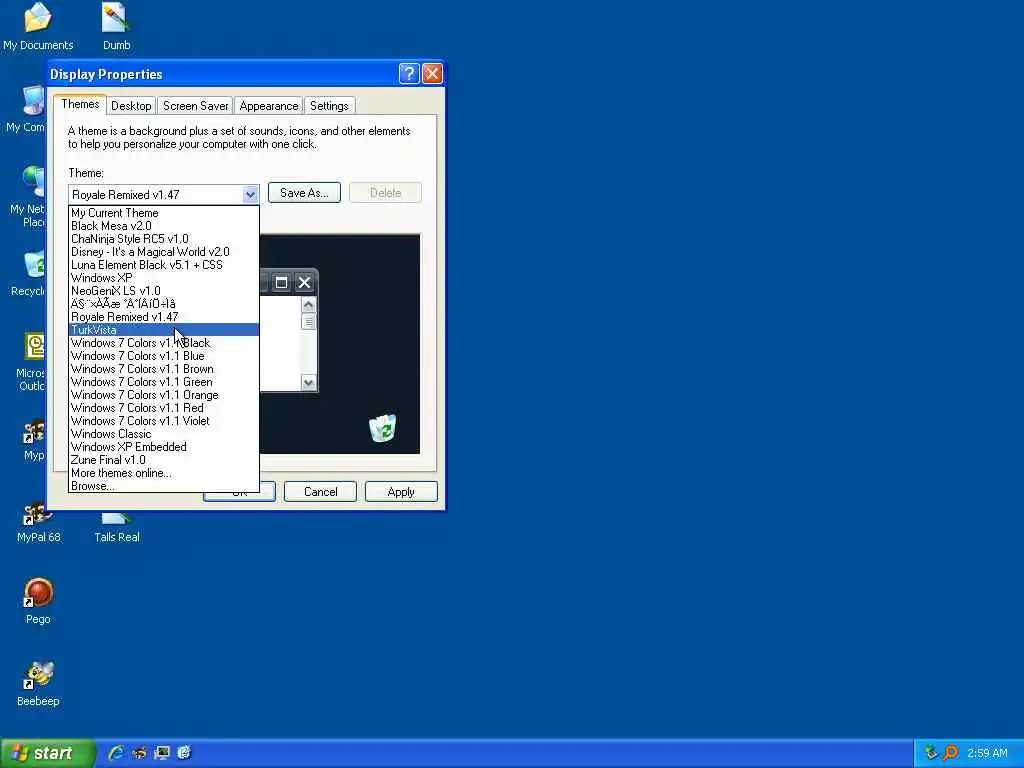The image size is (1024, 768).
Task: Select My Current Theme from list
Action: 163,213
